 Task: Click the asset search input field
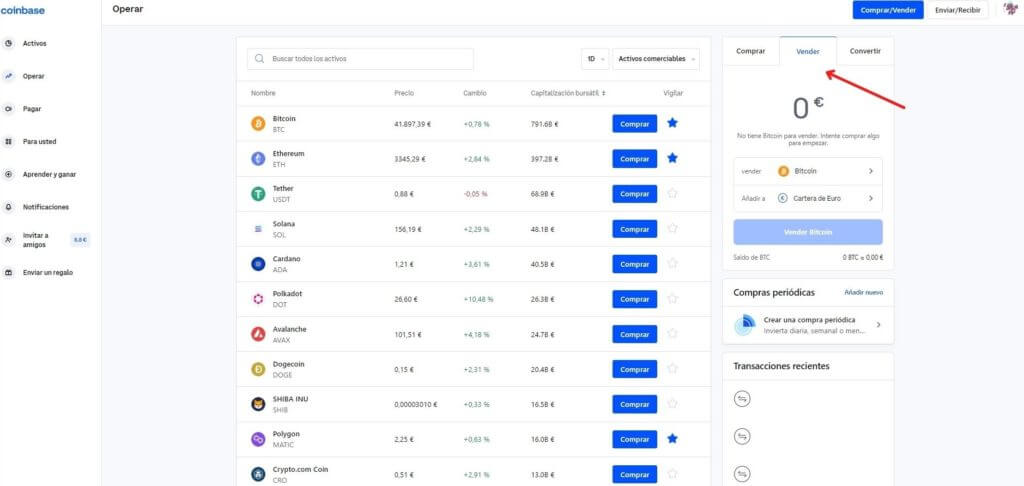[x=360, y=59]
